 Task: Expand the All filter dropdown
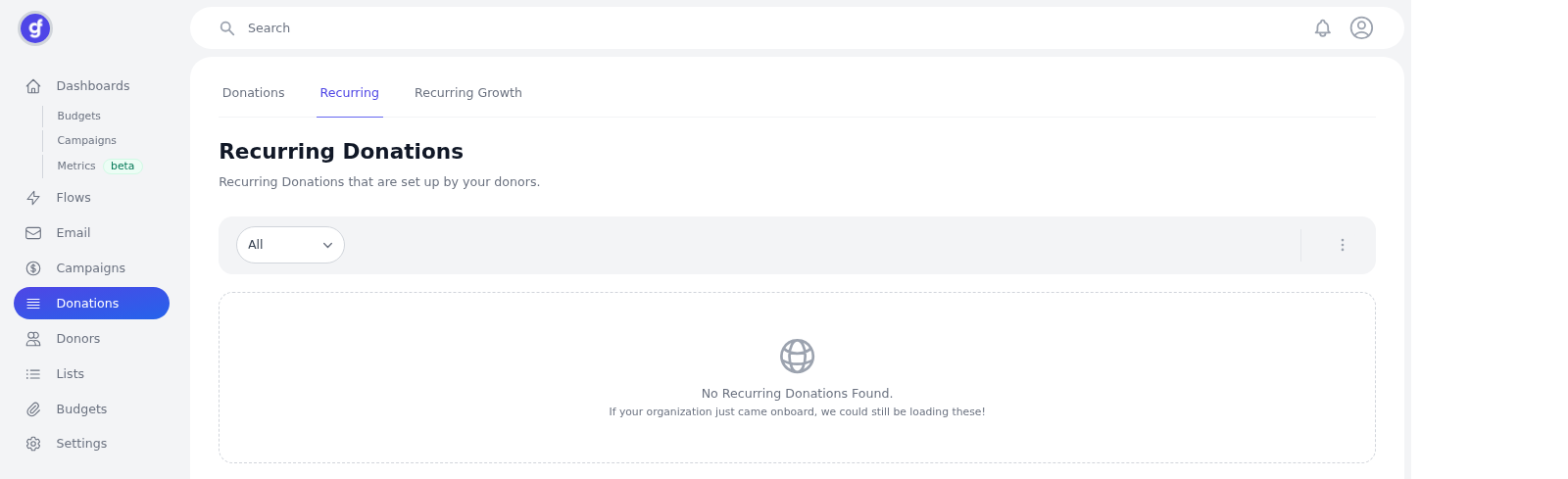point(290,245)
